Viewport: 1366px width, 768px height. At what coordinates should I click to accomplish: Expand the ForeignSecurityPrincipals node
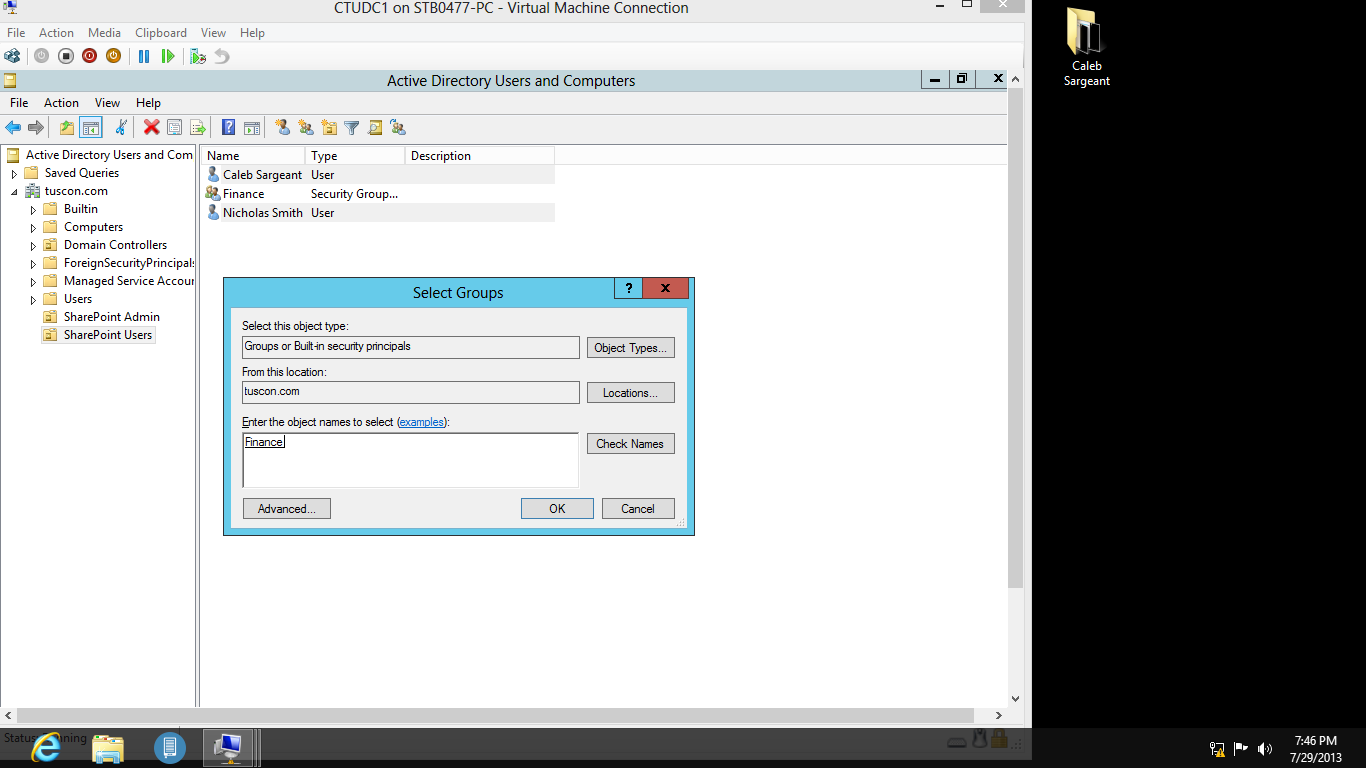[x=33, y=263]
